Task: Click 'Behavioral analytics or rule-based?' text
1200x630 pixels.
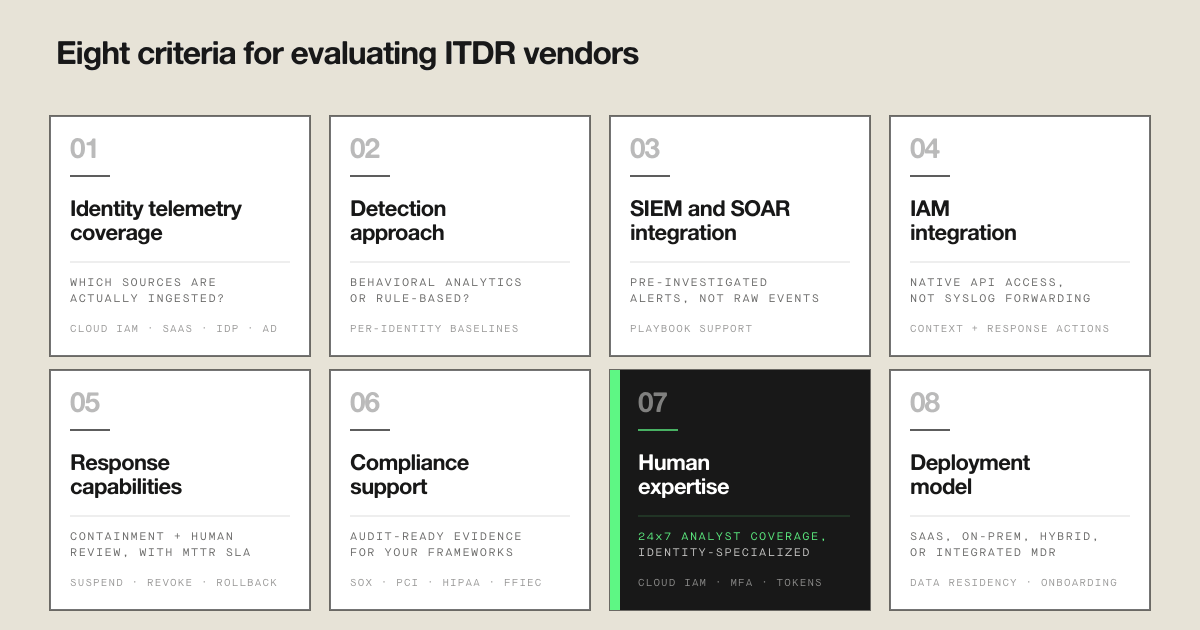Action: 436,290
